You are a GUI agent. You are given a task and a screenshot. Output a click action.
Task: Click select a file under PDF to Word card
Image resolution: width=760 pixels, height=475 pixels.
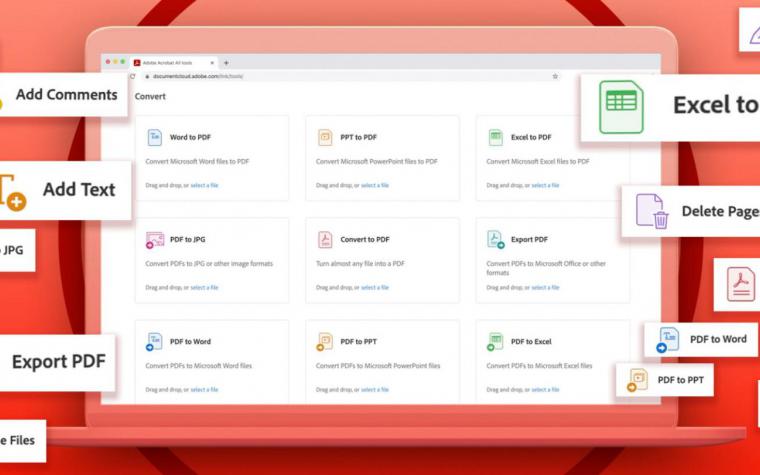(x=205, y=390)
